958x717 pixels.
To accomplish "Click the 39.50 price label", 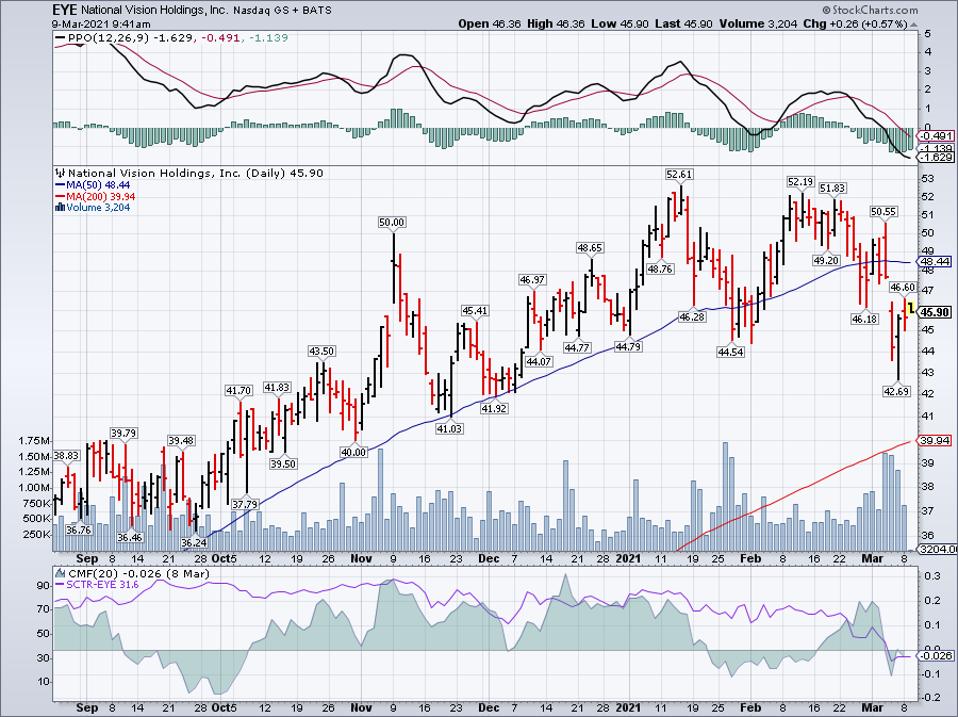I will click(283, 464).
